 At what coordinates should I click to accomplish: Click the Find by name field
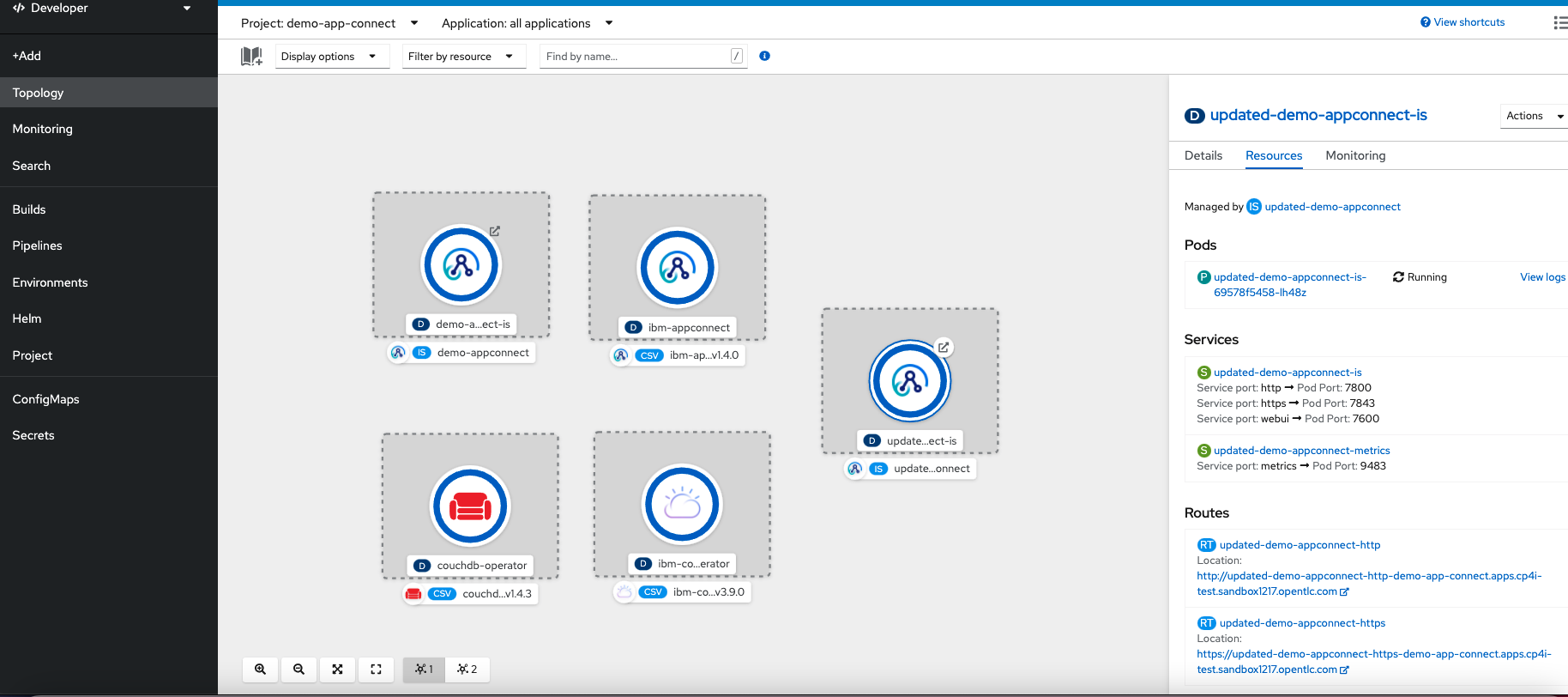pos(636,57)
